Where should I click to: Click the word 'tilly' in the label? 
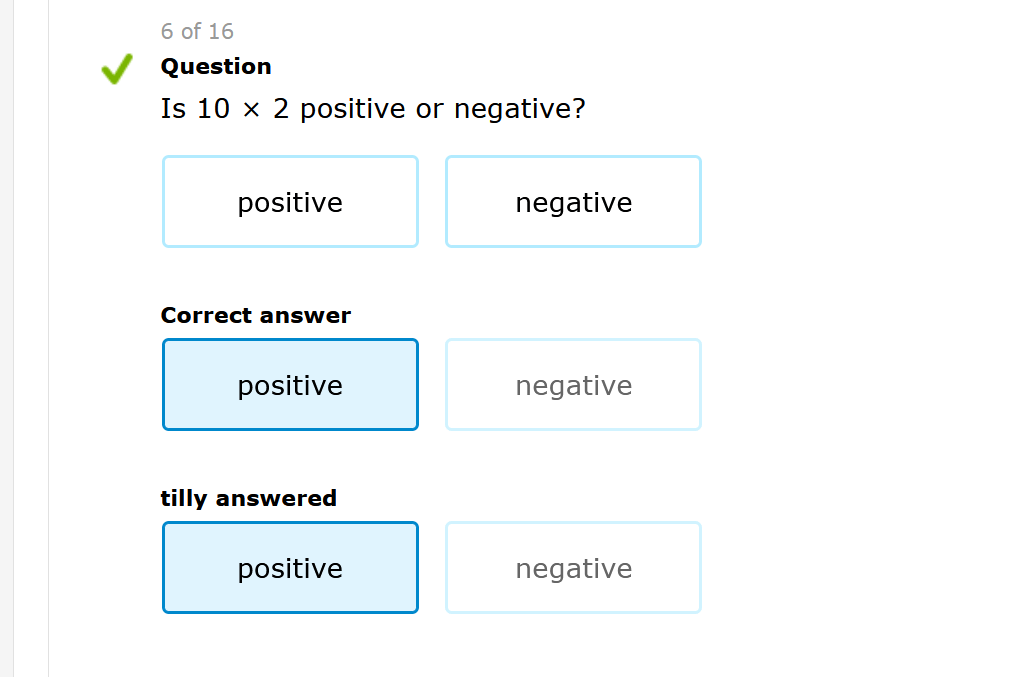click(184, 498)
